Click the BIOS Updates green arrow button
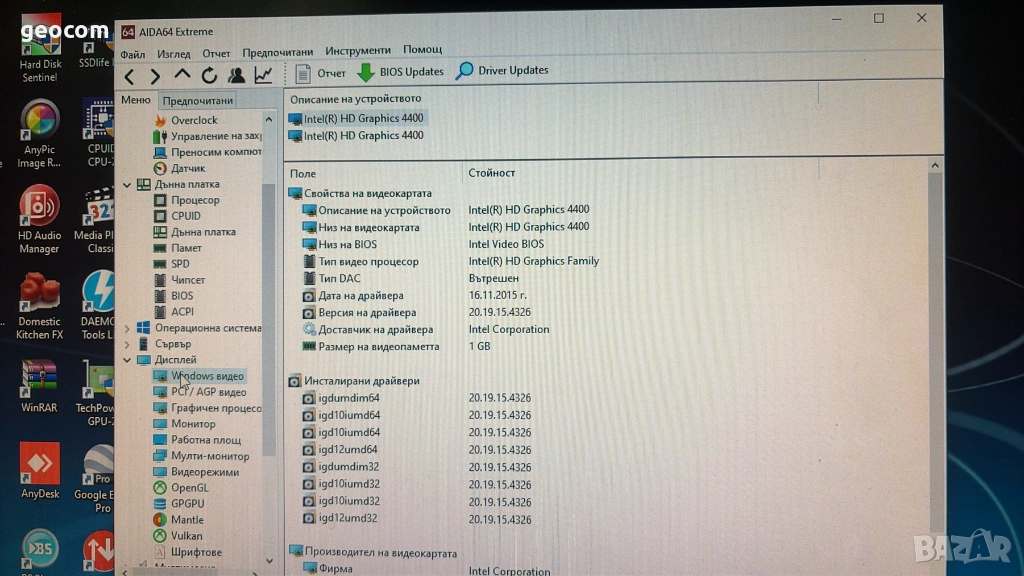 coord(400,72)
